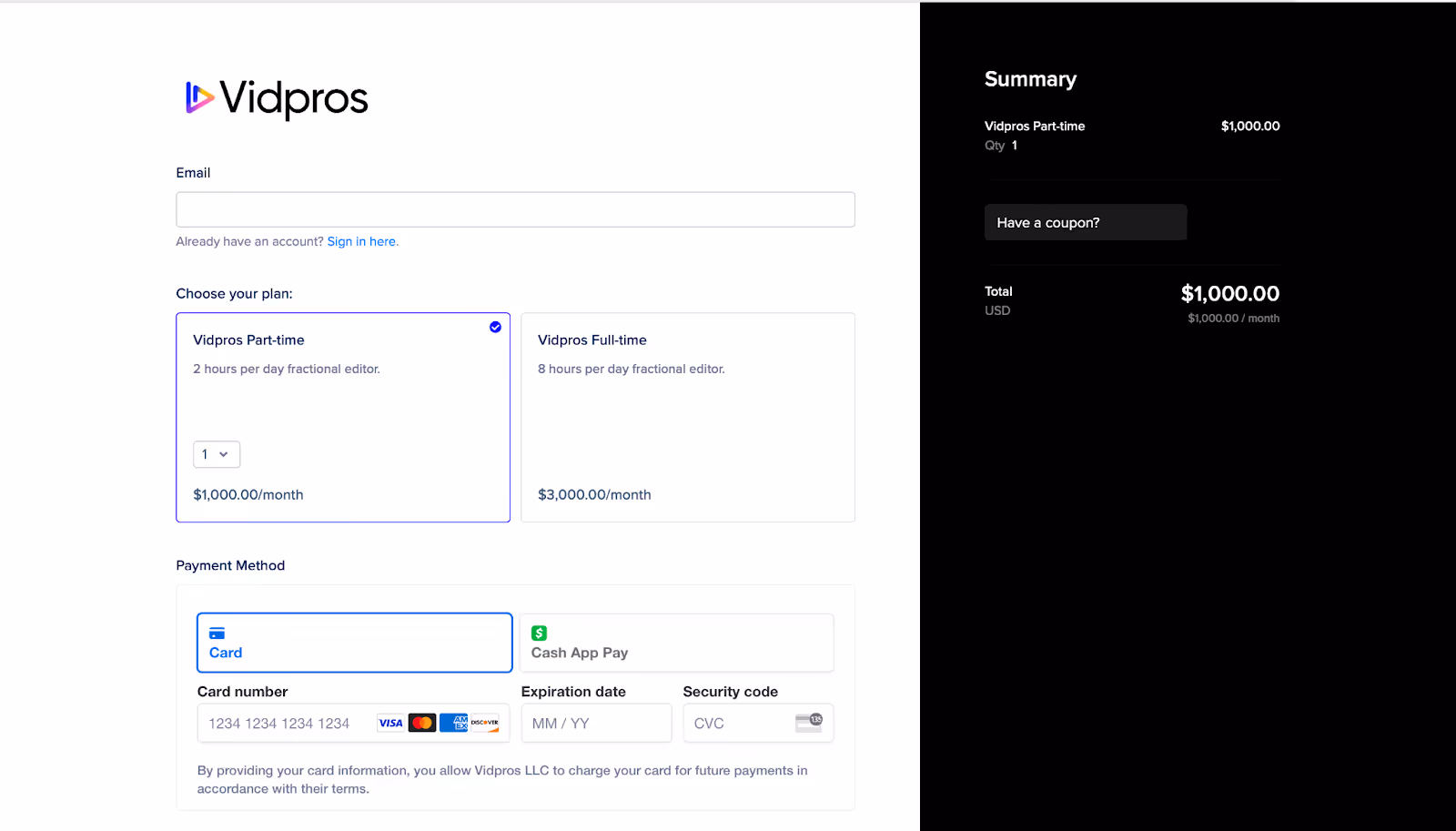Select the Vidpros Part-time plan card
Screen dimensions: 1456x831
click(x=343, y=418)
